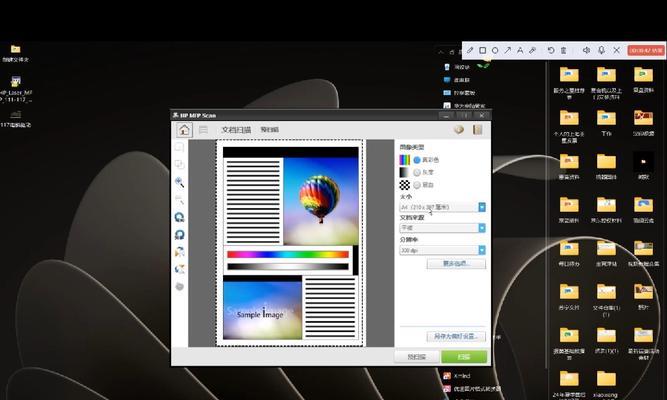Click the 预扫描 button beside the green button
The width and height of the screenshot is (667, 400).
click(x=416, y=357)
